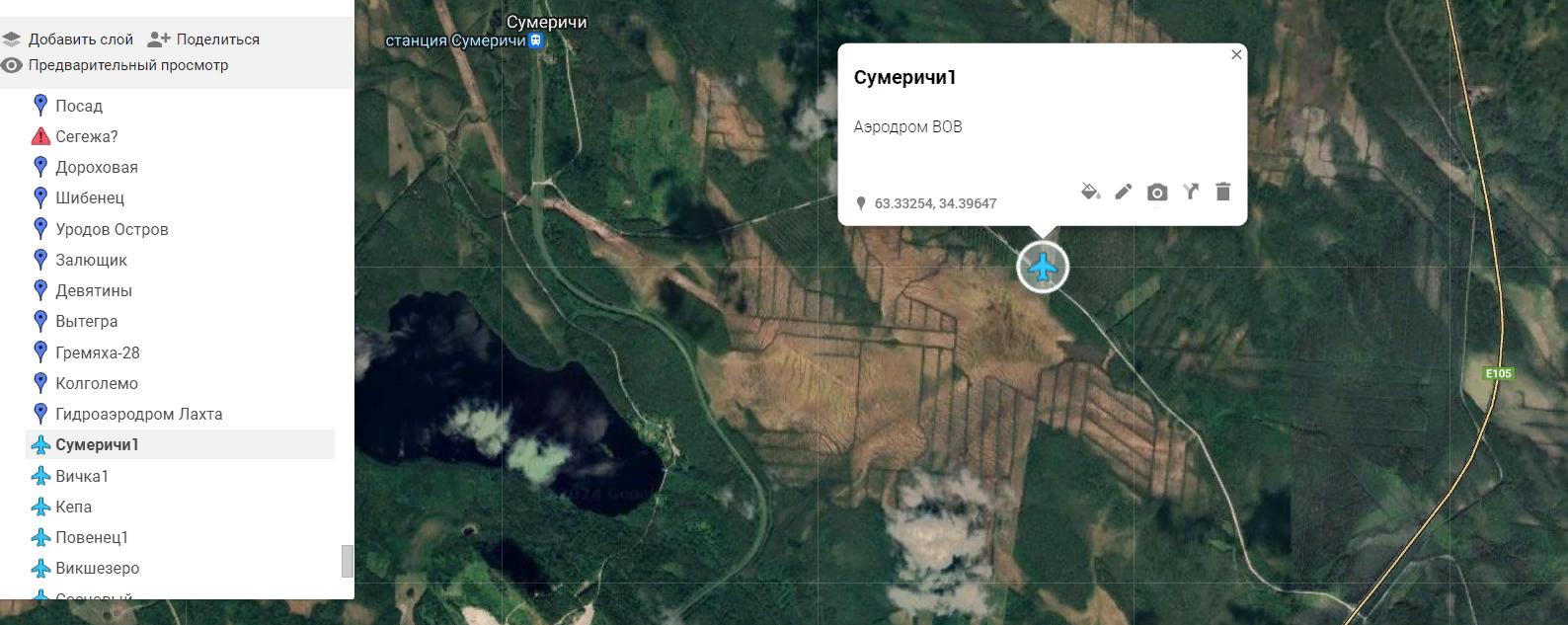The image size is (1568, 625).
Task: Open Поделиться sharing options
Action: coord(203,39)
